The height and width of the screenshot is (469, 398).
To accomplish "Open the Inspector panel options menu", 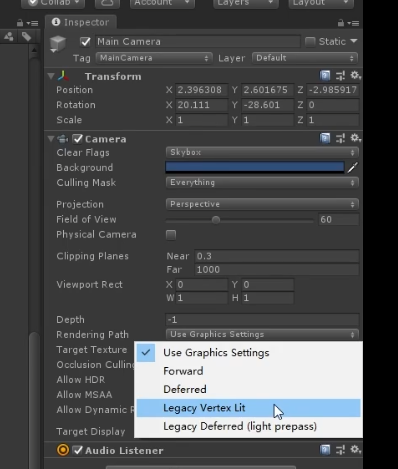I will coord(353,23).
